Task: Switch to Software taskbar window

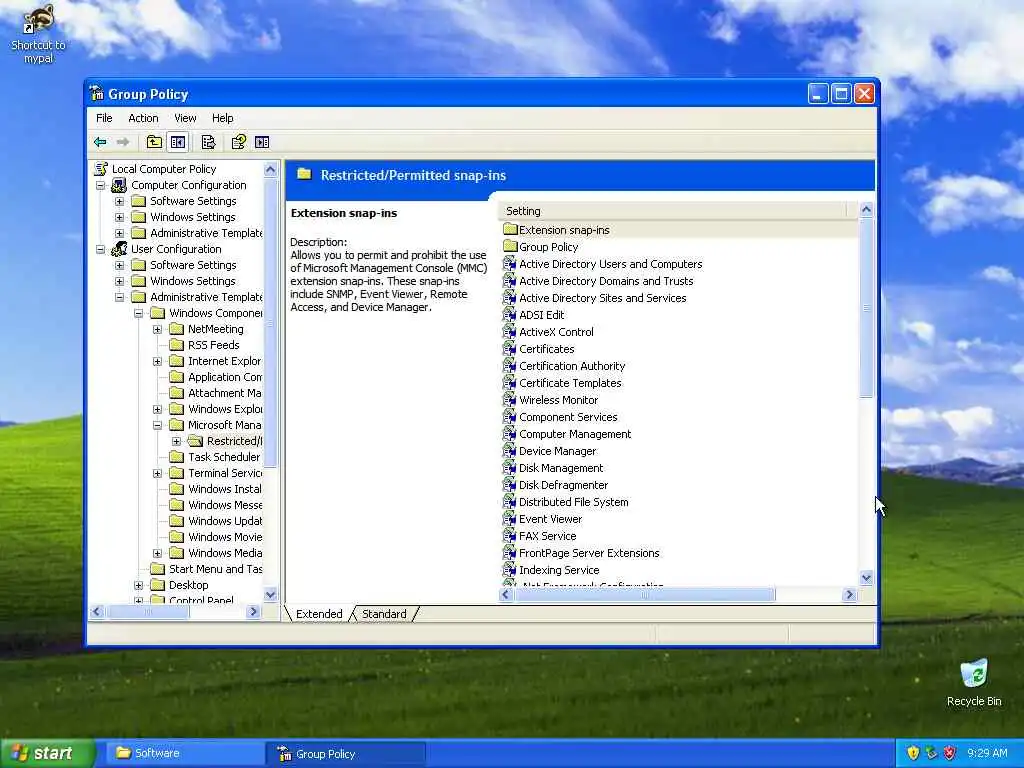Action: pyautogui.click(x=184, y=754)
